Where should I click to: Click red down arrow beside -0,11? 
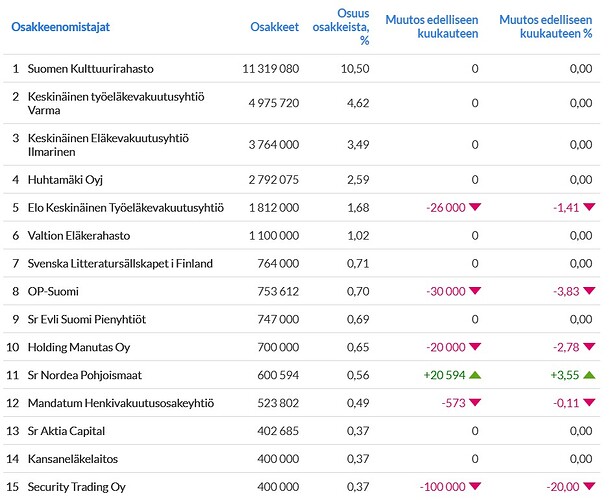[589, 402]
